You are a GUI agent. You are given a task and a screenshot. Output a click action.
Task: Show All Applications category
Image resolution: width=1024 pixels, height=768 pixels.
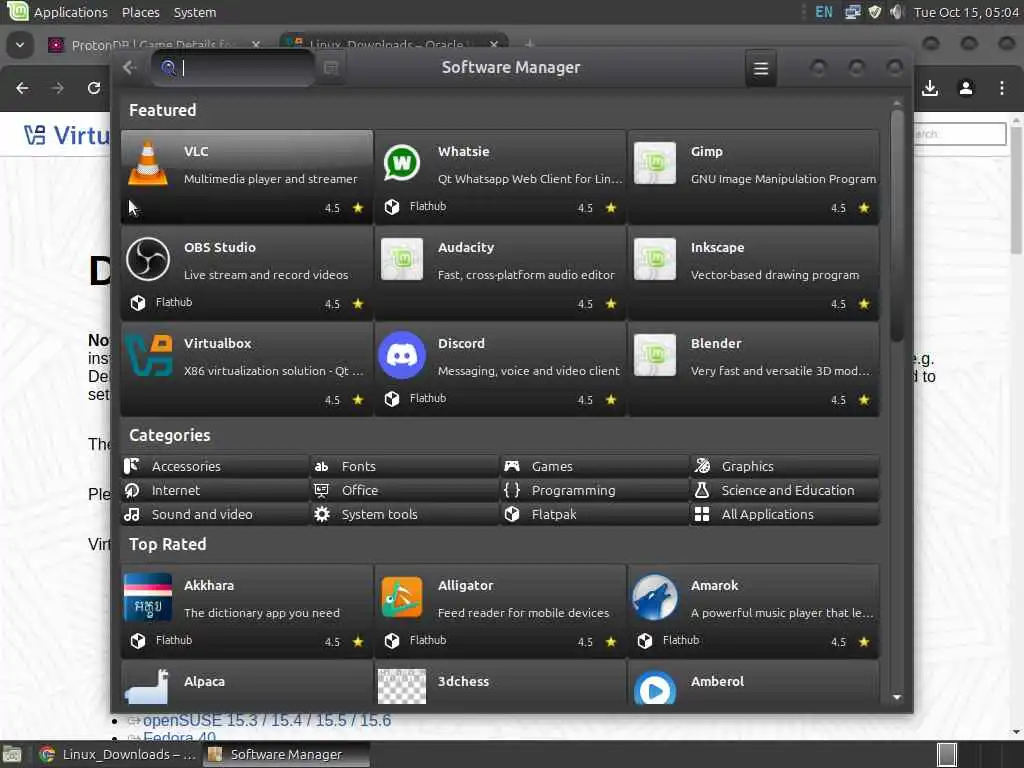(x=784, y=515)
